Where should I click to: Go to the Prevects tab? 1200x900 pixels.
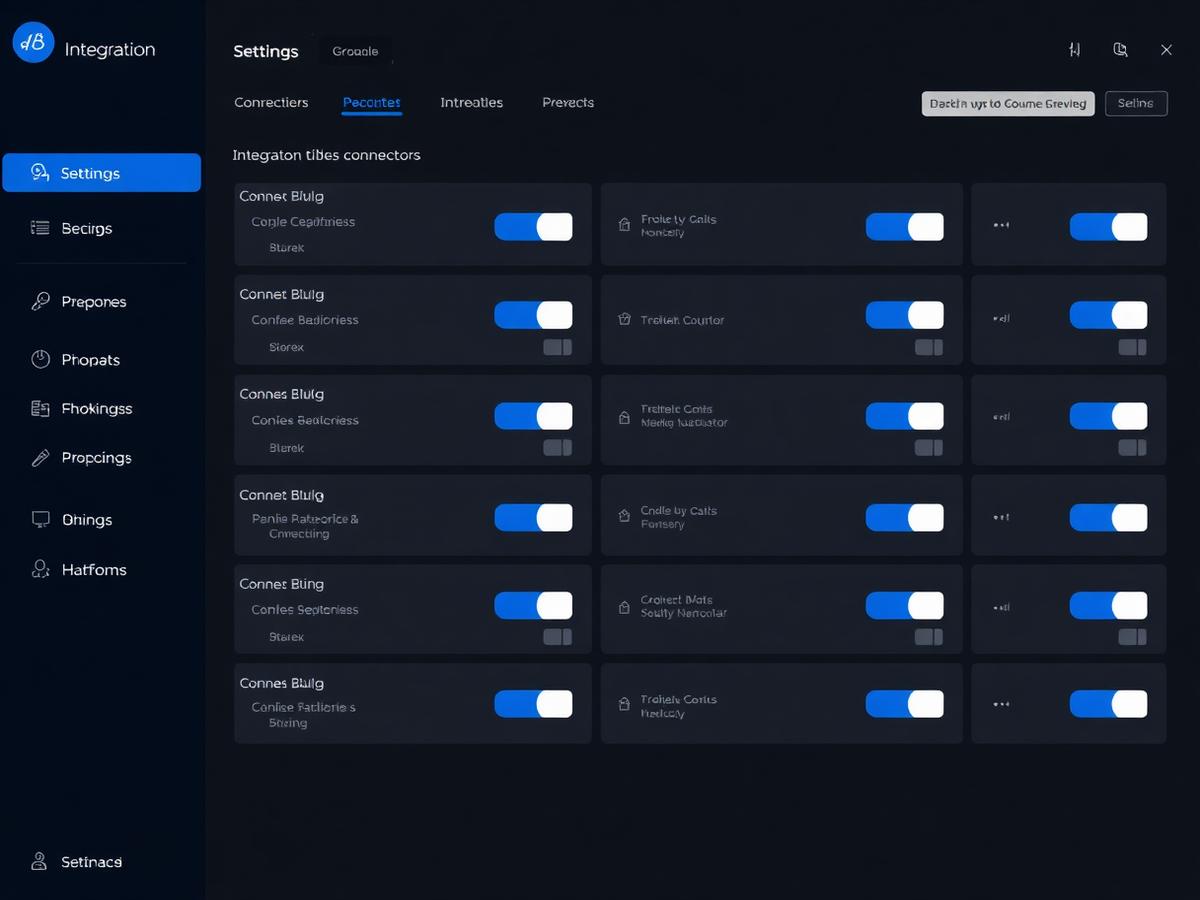click(x=568, y=102)
